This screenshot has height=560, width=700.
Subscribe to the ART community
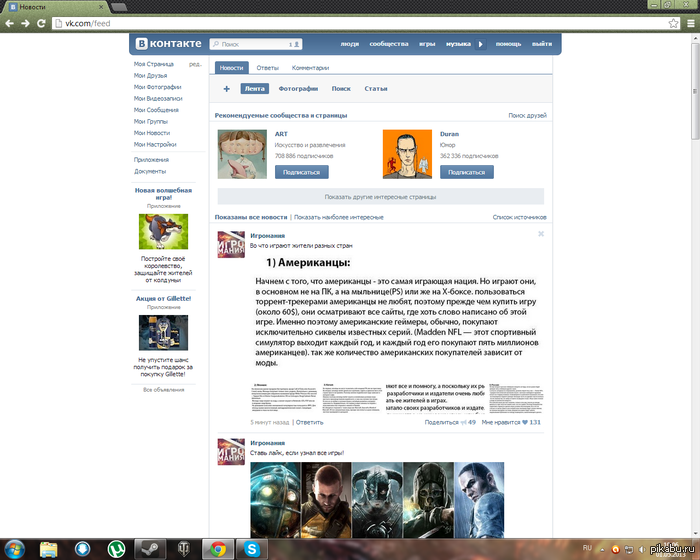[x=301, y=172]
